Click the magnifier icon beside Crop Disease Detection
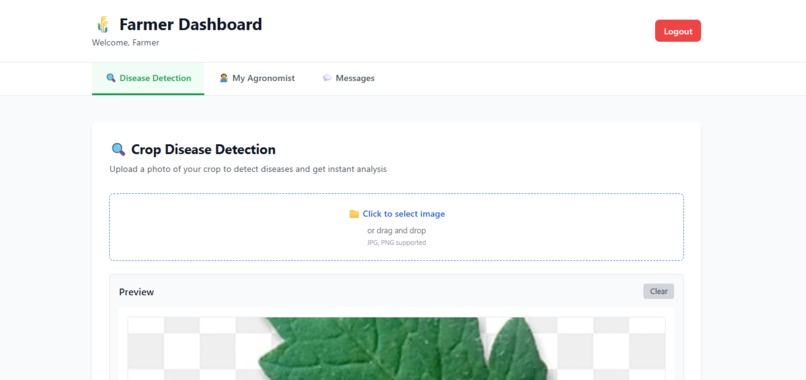The width and height of the screenshot is (806, 380). point(118,150)
